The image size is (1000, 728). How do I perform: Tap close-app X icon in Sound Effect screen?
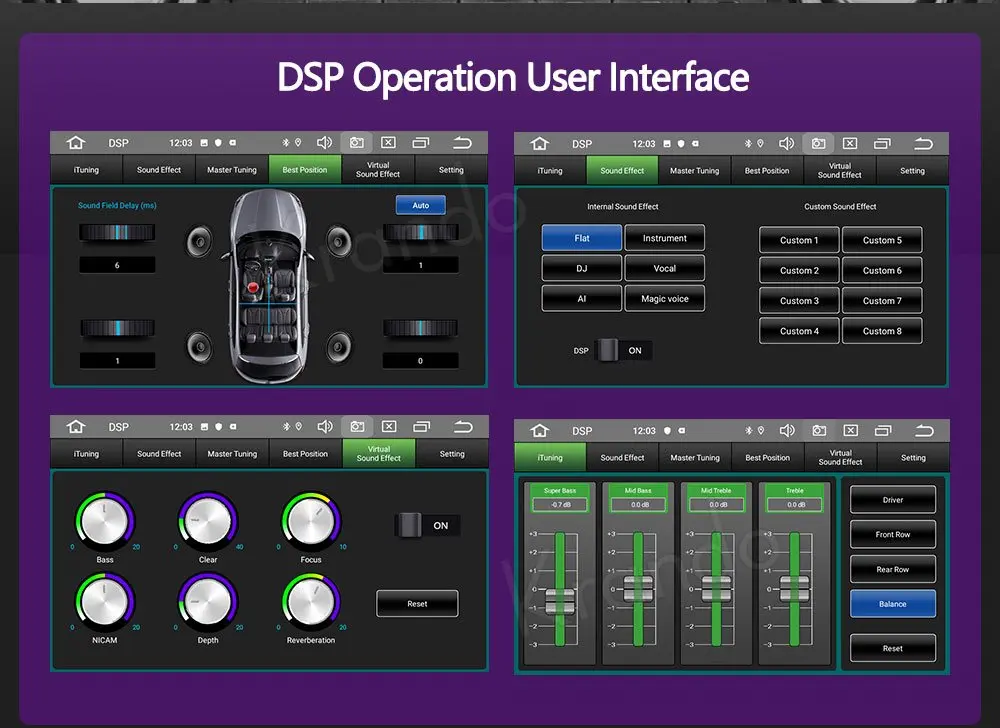(850, 143)
